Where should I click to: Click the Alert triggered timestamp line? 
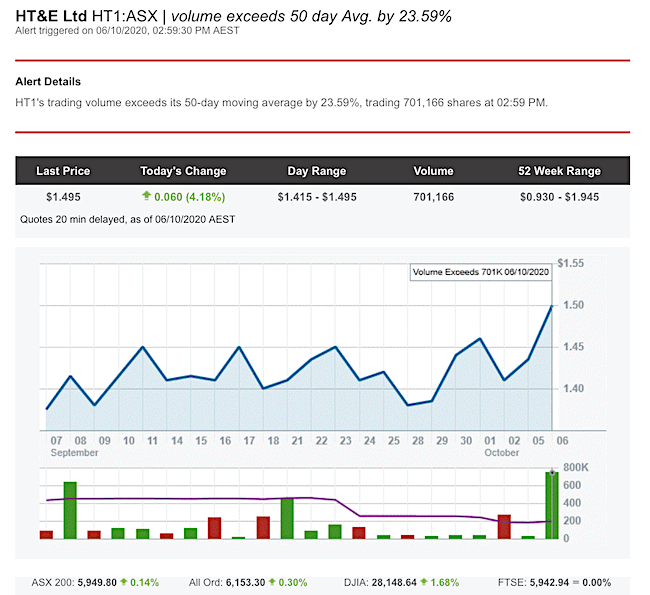[127, 31]
